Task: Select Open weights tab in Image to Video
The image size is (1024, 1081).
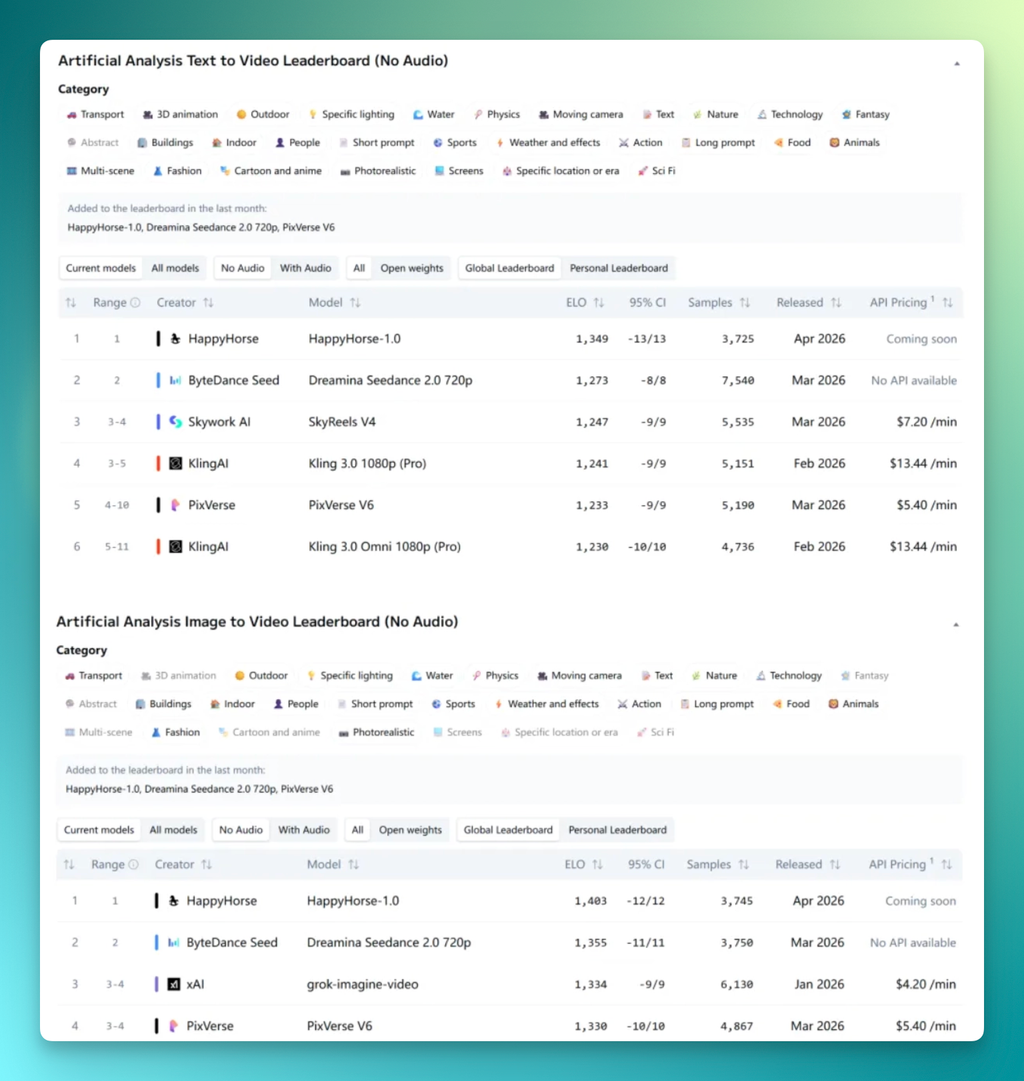Action: tap(410, 830)
